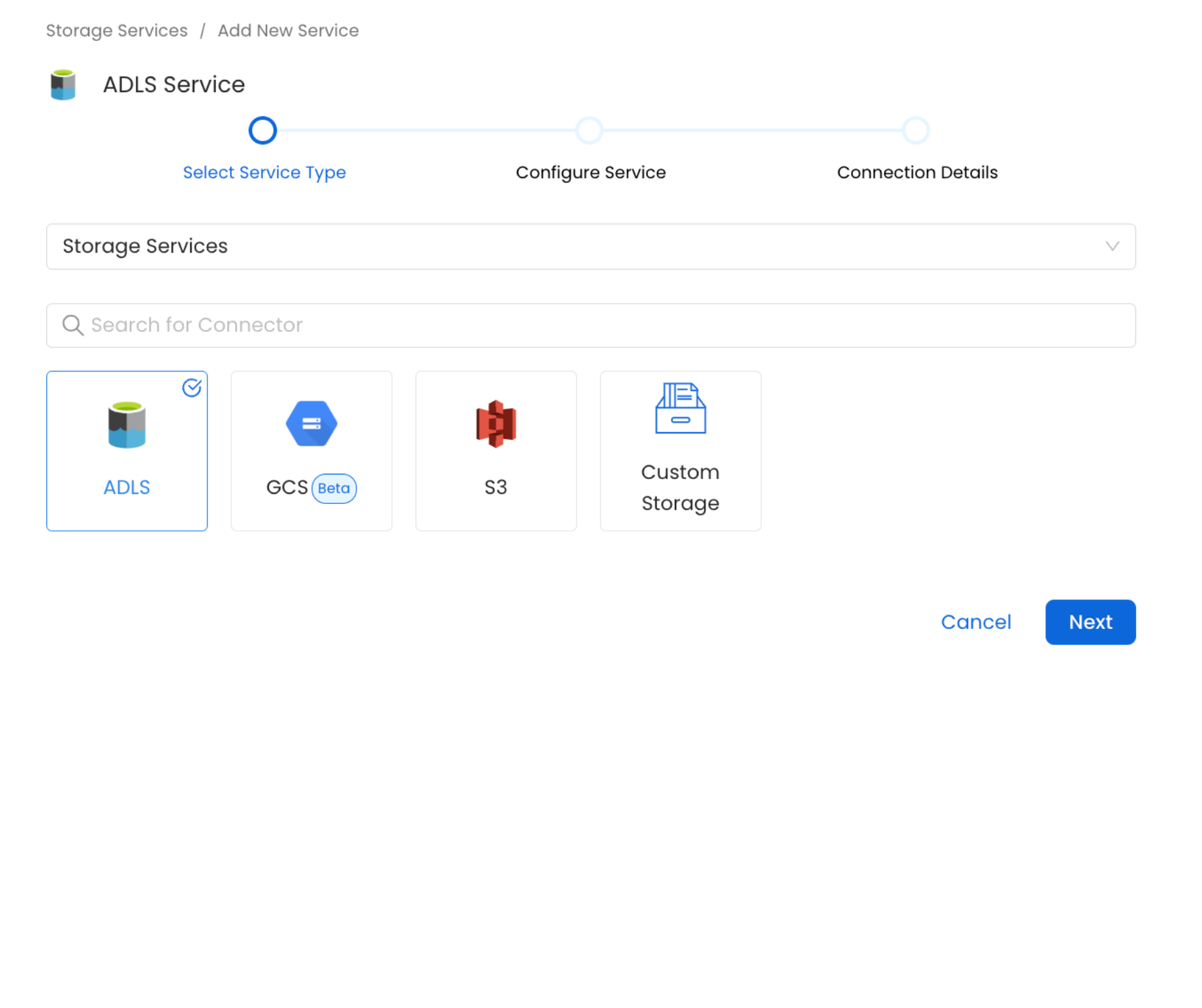This screenshot has height=1008, width=1202.
Task: Select the Custom Storage connector card
Action: pyautogui.click(x=680, y=450)
